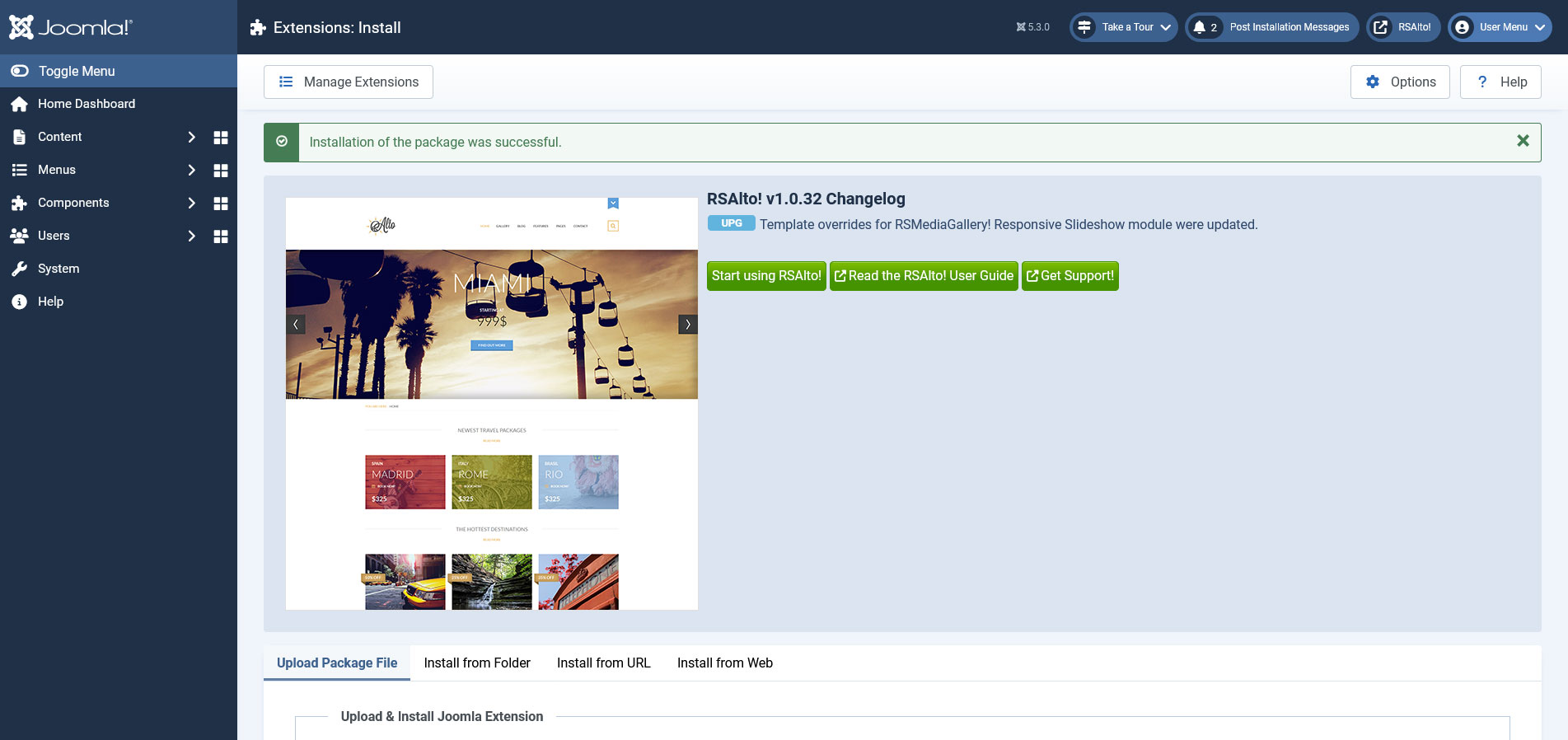
Task: Expand the Menus sidebar chevron
Action: (x=191, y=170)
